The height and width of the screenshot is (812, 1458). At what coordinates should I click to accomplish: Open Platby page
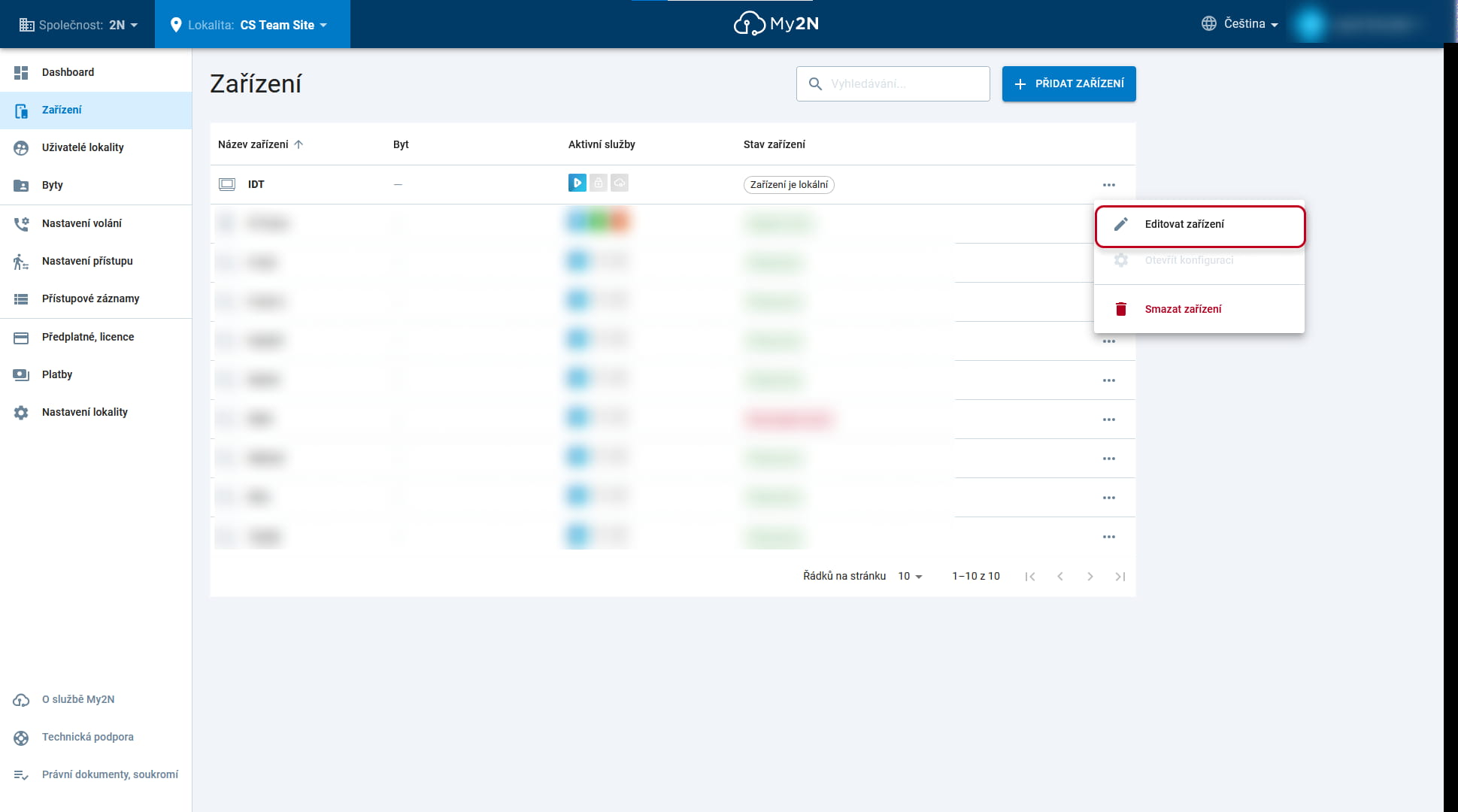95,375
